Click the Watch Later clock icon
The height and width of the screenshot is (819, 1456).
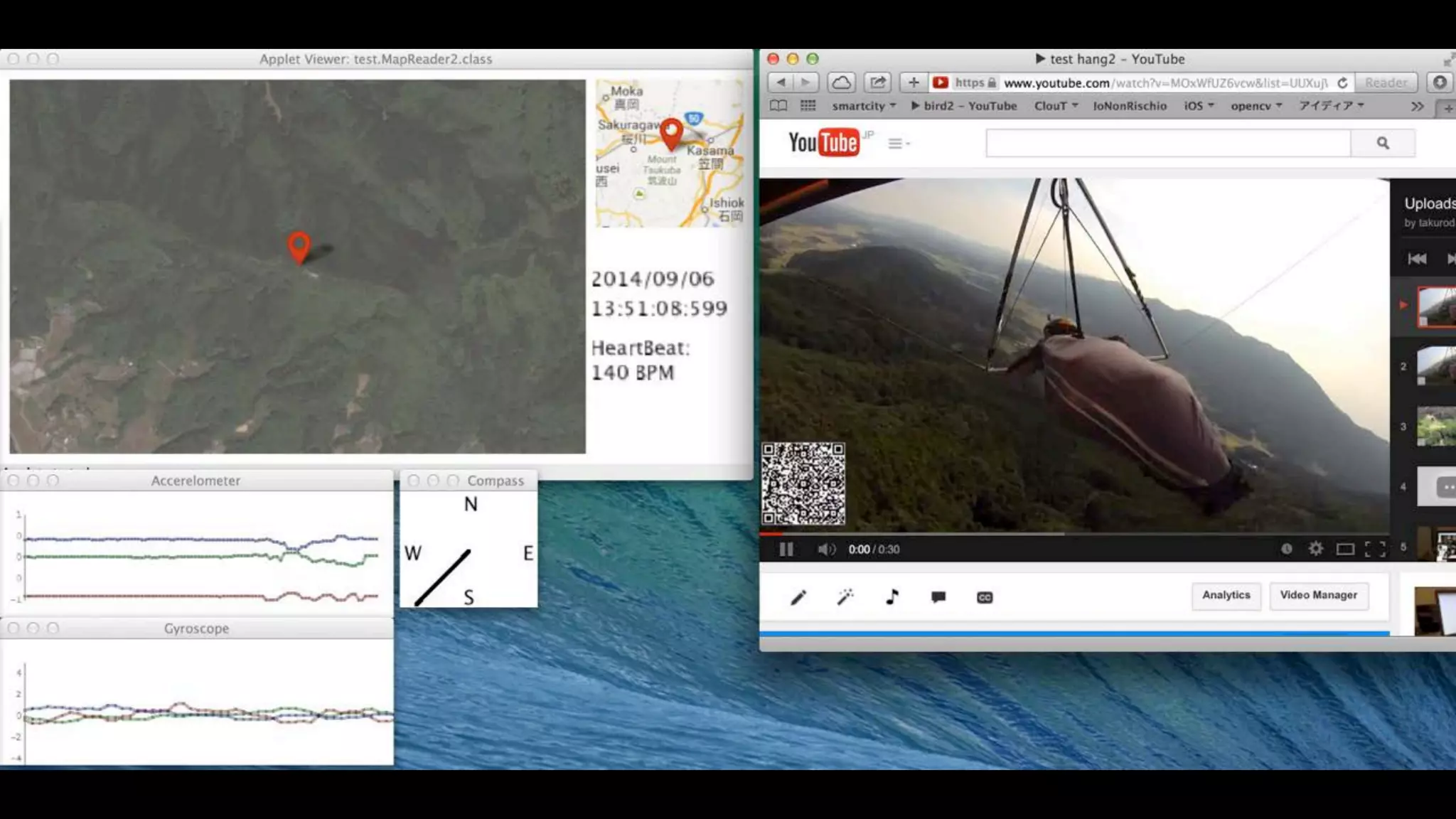point(1286,549)
